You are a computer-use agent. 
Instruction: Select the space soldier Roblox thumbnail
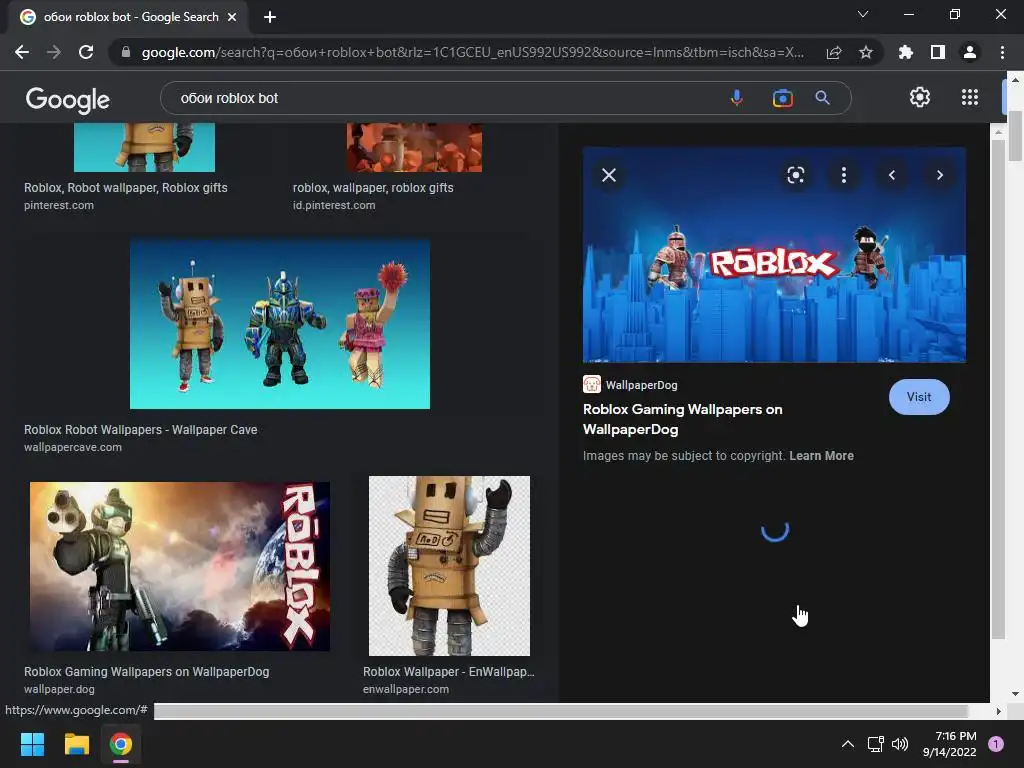pos(180,566)
